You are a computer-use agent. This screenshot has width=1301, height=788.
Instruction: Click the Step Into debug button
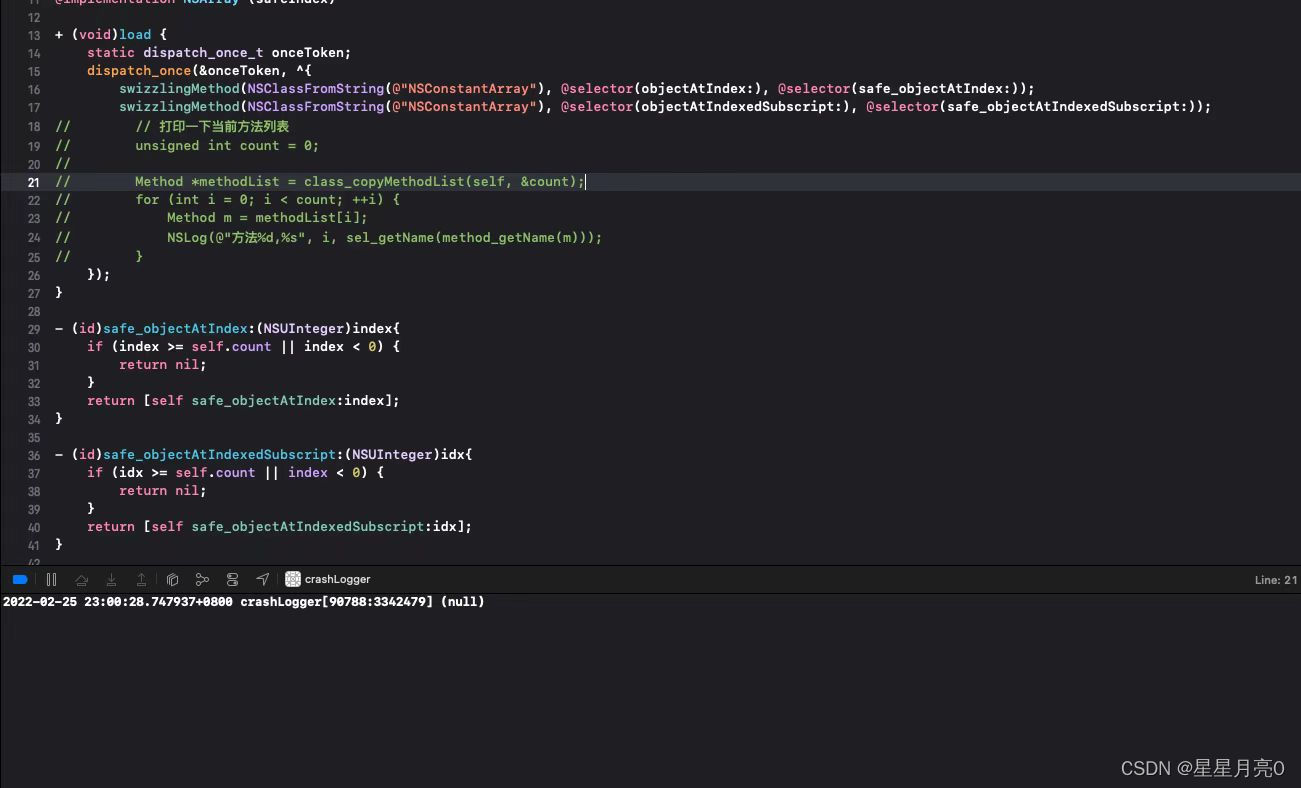coord(112,579)
